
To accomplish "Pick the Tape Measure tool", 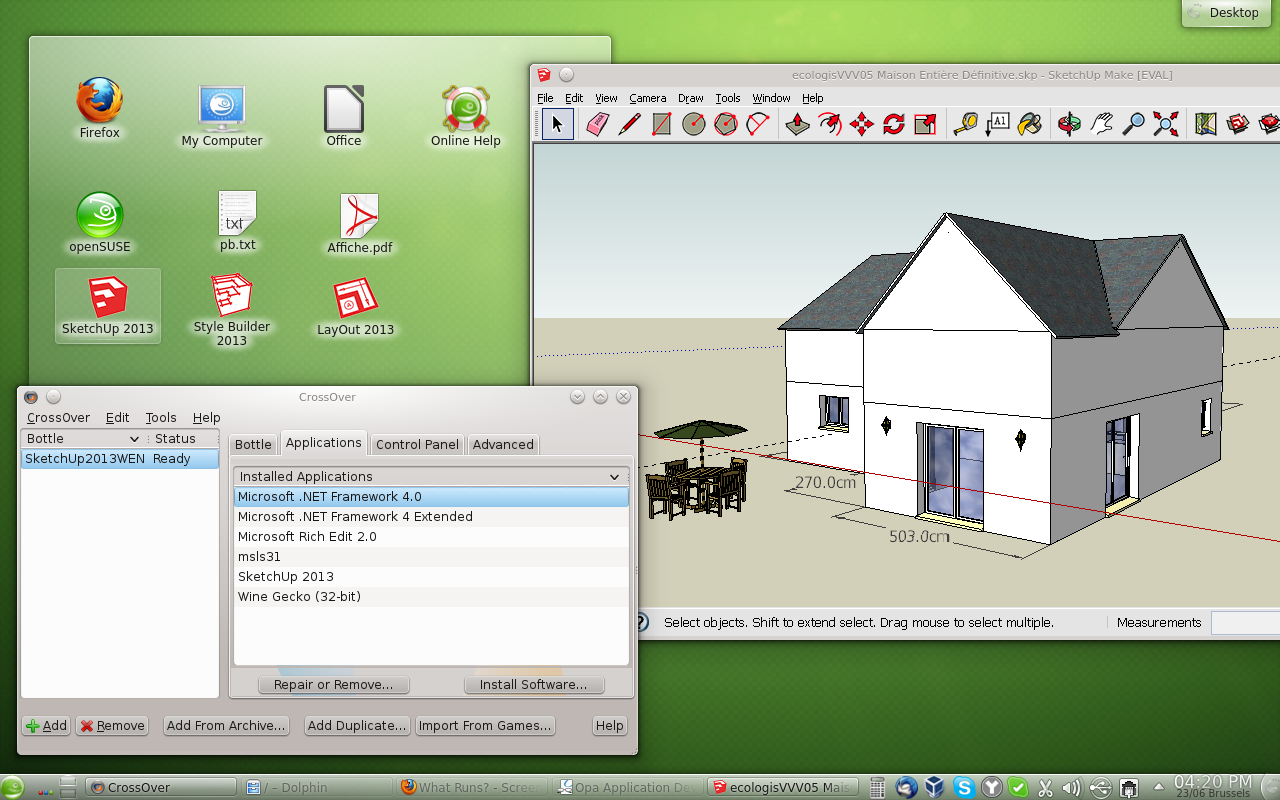I will point(967,124).
